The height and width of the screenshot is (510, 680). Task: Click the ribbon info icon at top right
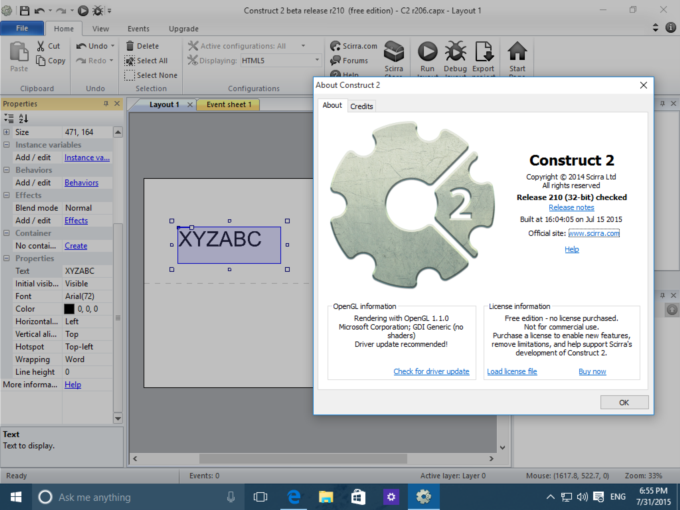[x=670, y=28]
